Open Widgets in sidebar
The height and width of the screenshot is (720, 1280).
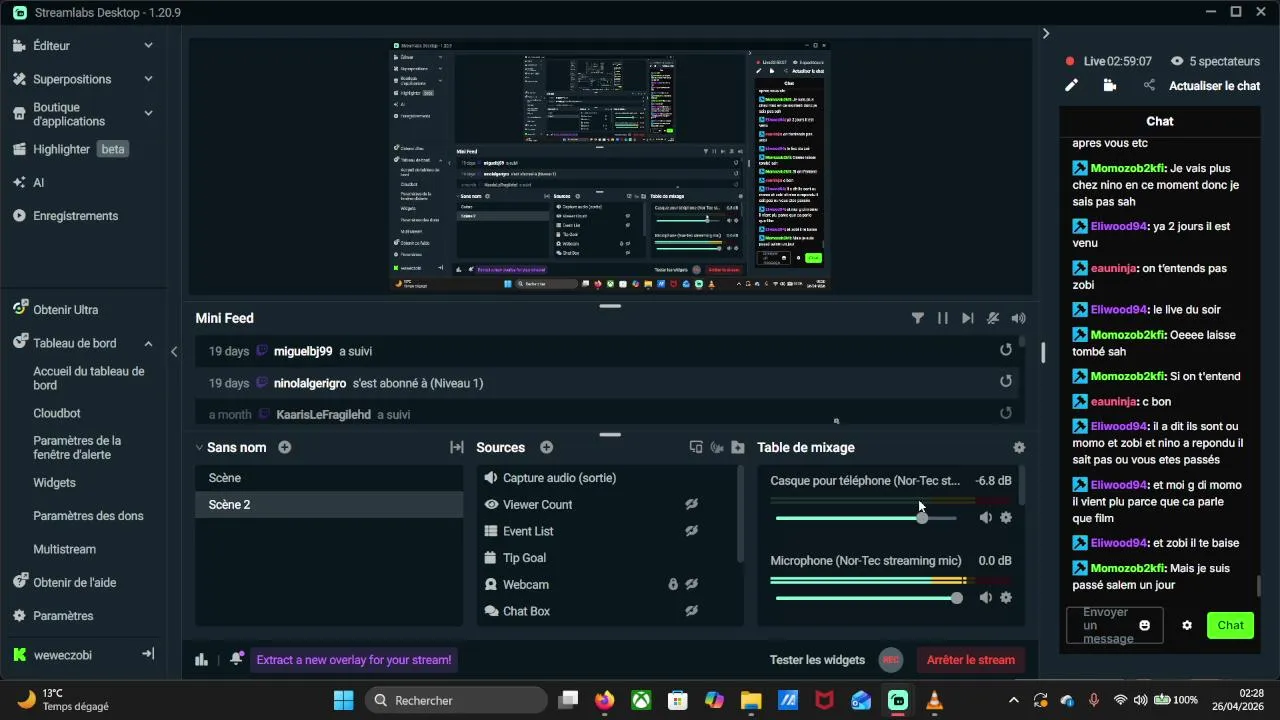point(54,482)
